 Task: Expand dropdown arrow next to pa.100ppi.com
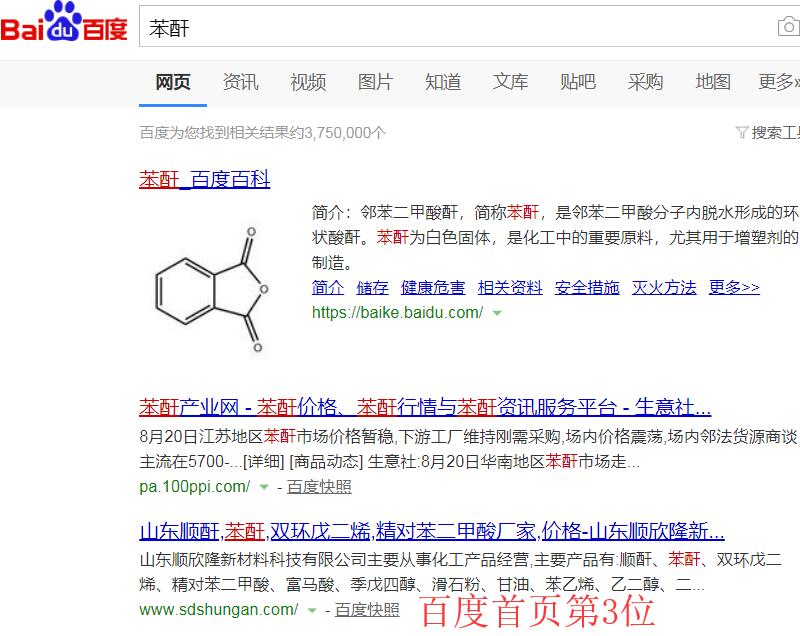click(x=264, y=487)
